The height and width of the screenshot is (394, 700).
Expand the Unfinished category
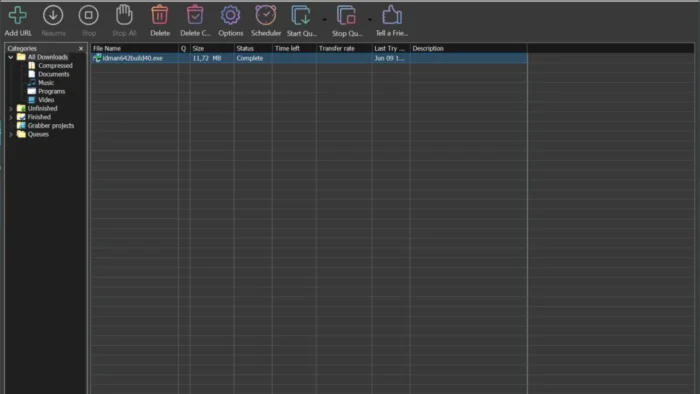pos(11,108)
